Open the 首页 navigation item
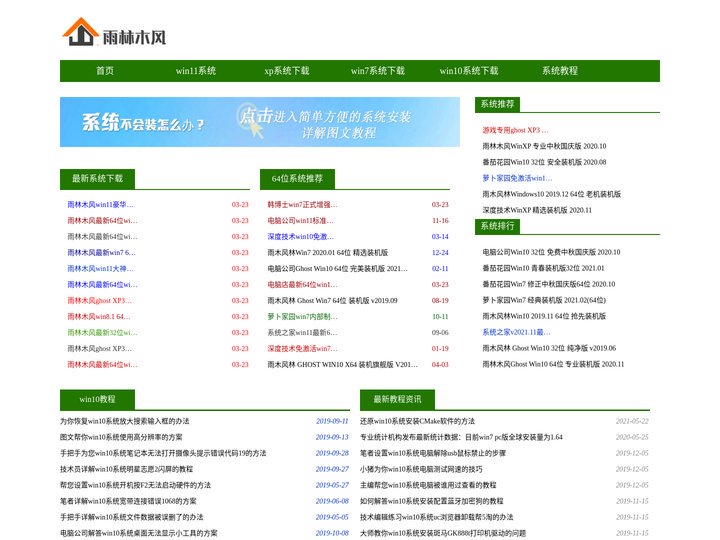Image resolution: width=720 pixels, height=540 pixels. click(105, 71)
